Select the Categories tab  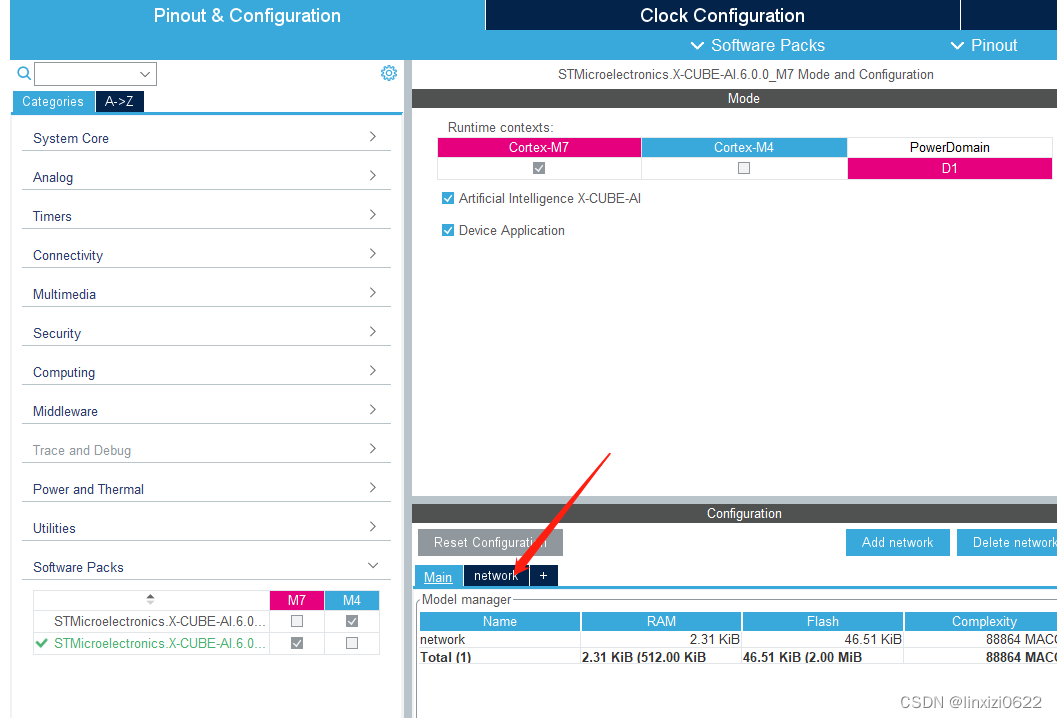tap(53, 102)
